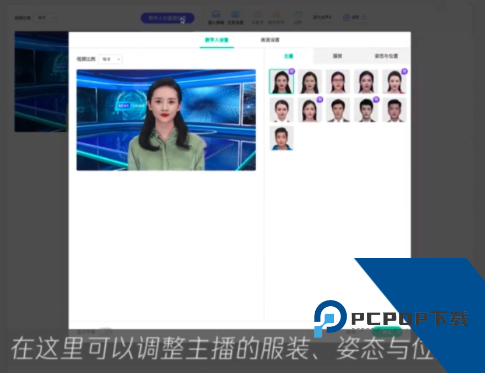
Task: Click the purple 数字人形象设置 button
Action: point(167,18)
